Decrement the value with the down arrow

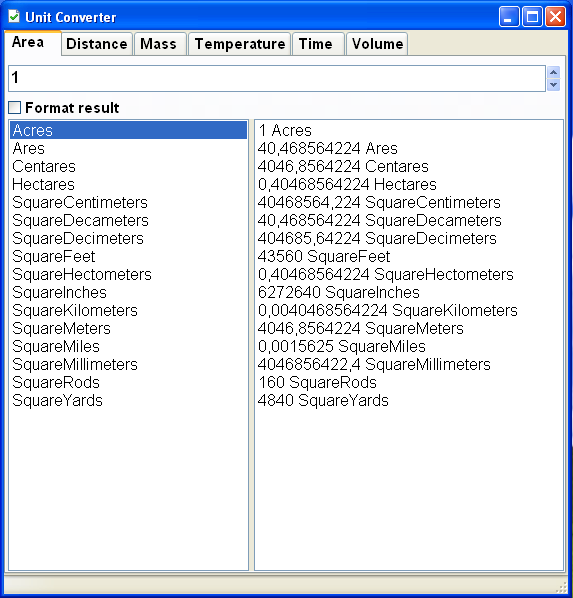tap(553, 85)
